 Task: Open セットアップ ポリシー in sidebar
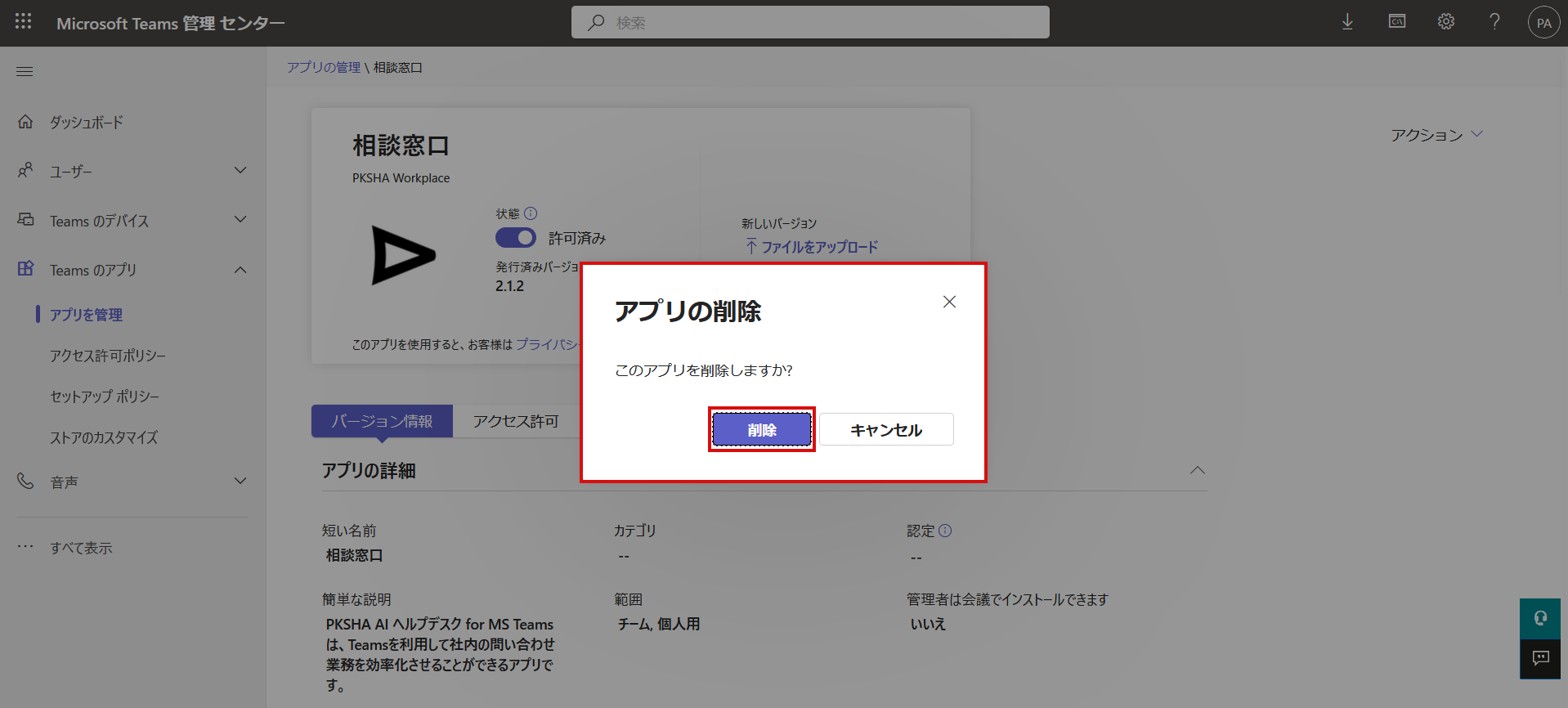105,397
